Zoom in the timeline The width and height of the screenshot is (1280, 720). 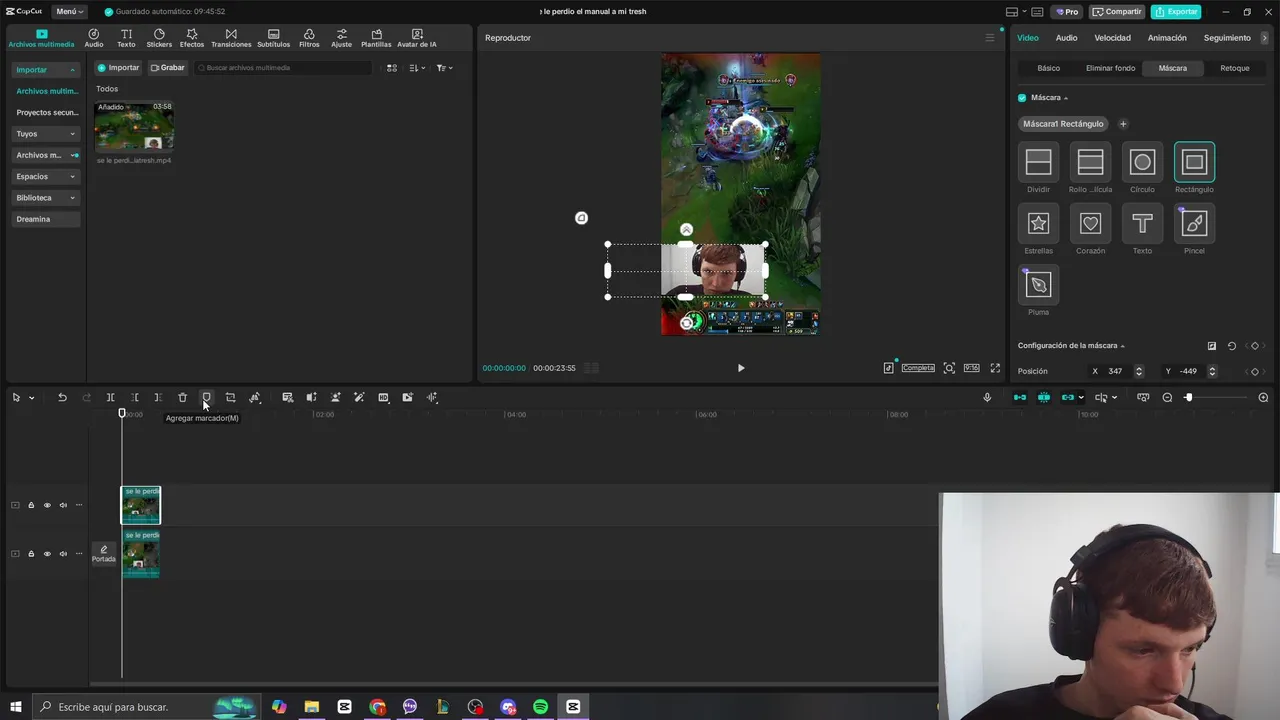tap(1263, 397)
